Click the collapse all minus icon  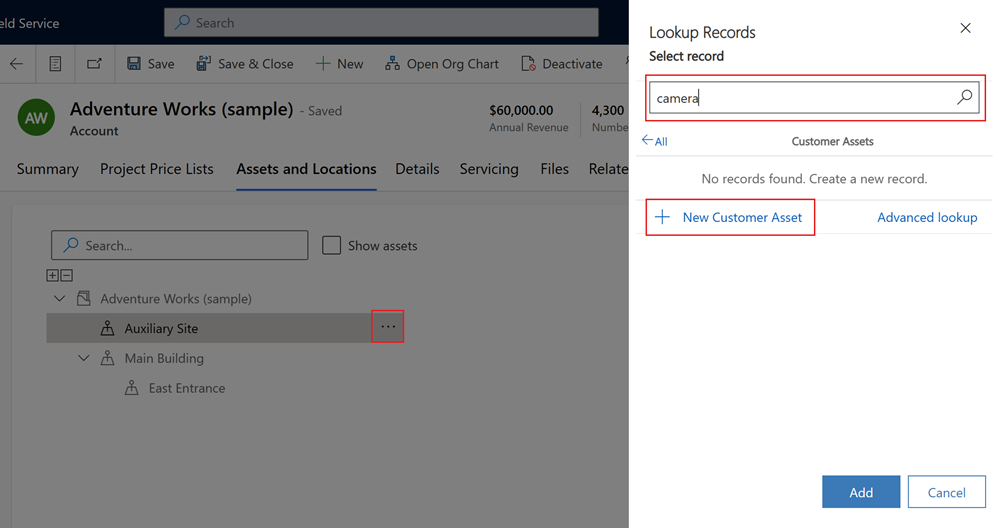click(66, 275)
